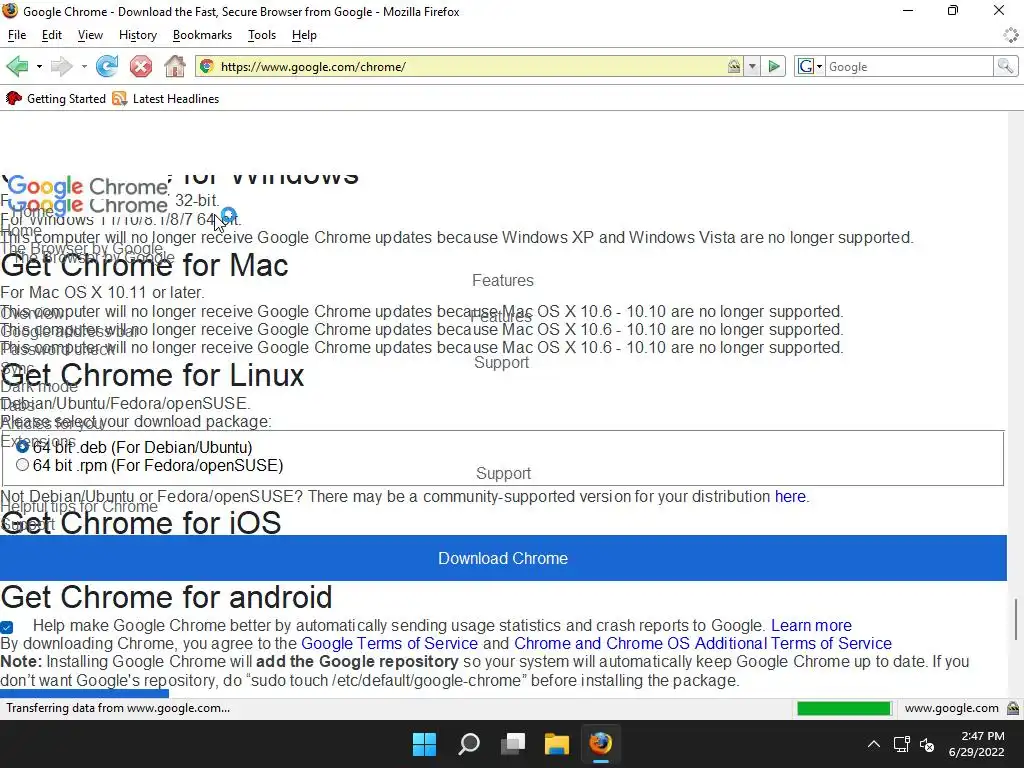Click the grayed-out Forward arrow

tap(61, 66)
